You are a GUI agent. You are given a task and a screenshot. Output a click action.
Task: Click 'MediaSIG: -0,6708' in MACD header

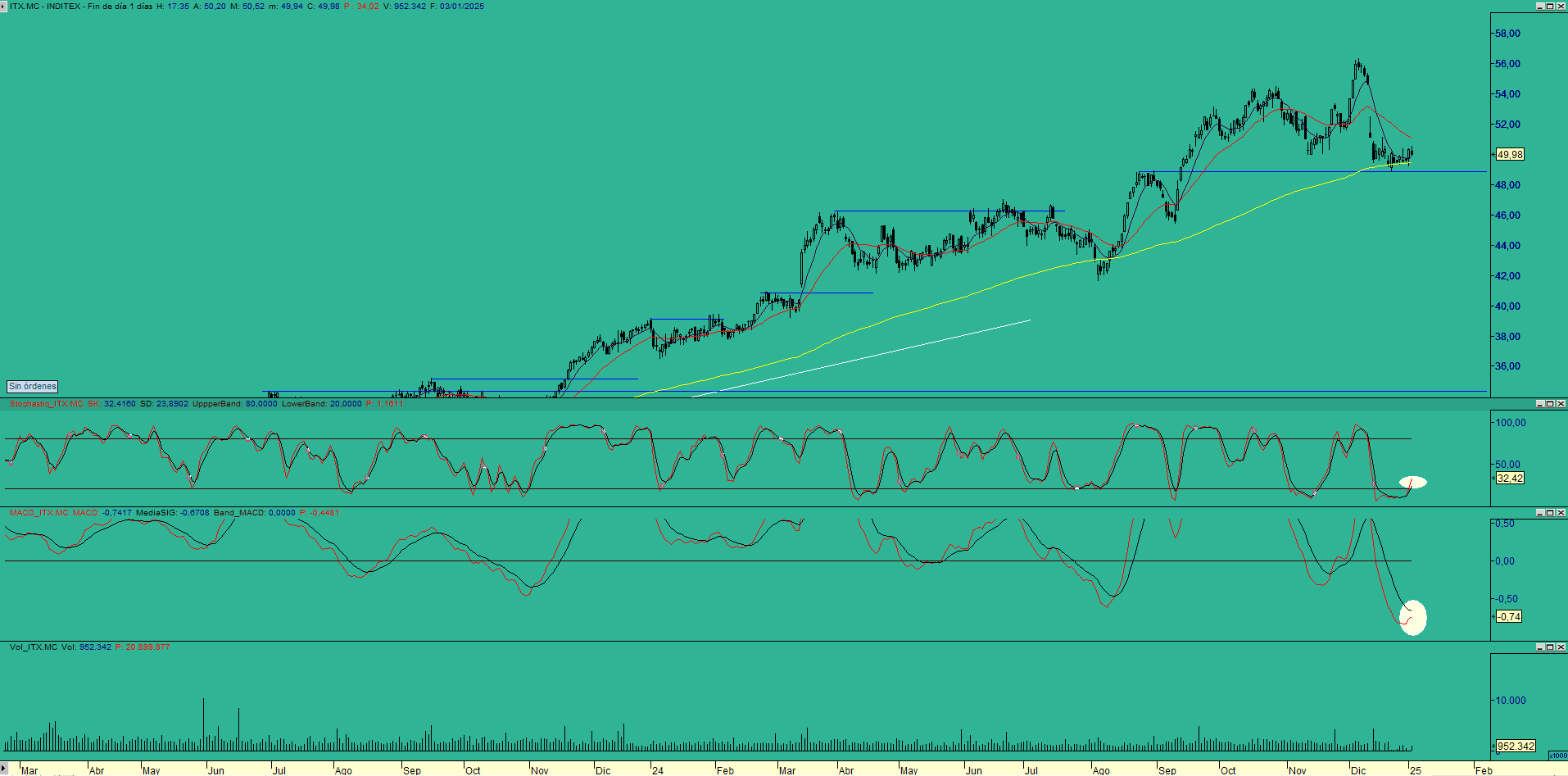coord(173,512)
